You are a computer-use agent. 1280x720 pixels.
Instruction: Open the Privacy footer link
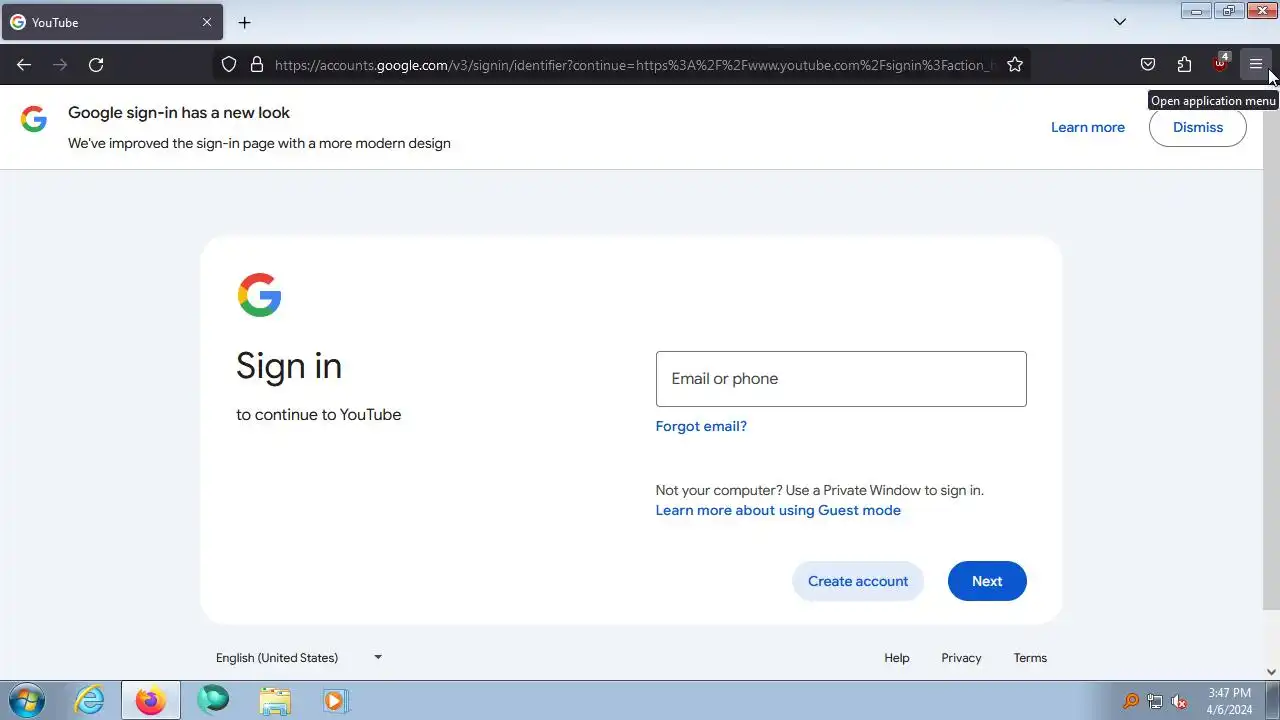(961, 658)
